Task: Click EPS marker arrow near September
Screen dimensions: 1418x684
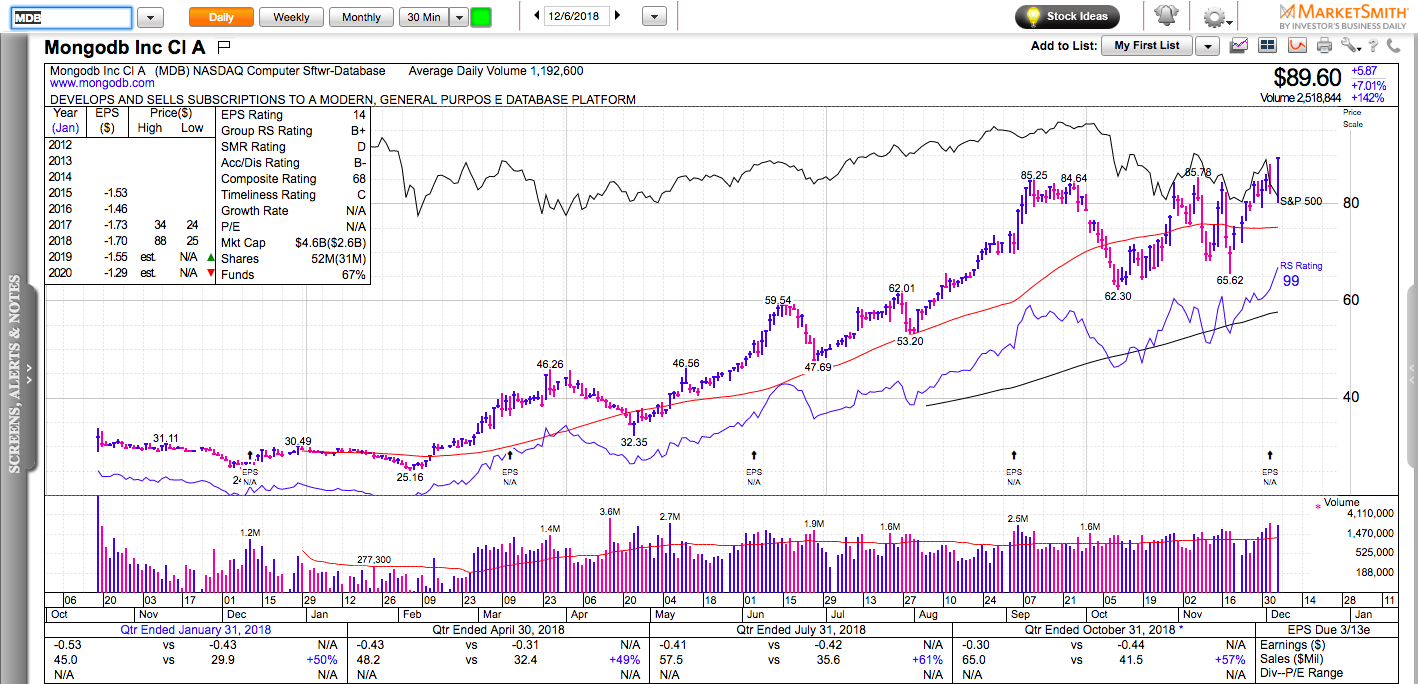Action: (x=1014, y=455)
